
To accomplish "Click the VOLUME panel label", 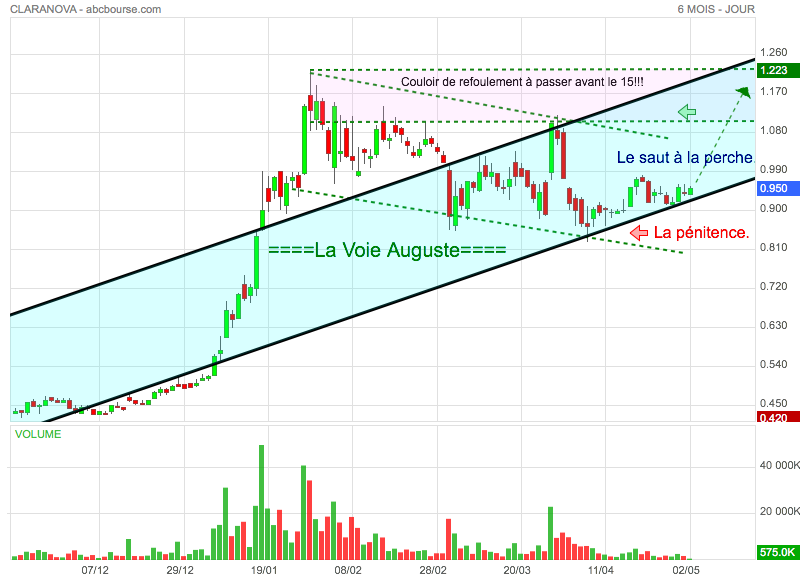I will [x=38, y=434].
